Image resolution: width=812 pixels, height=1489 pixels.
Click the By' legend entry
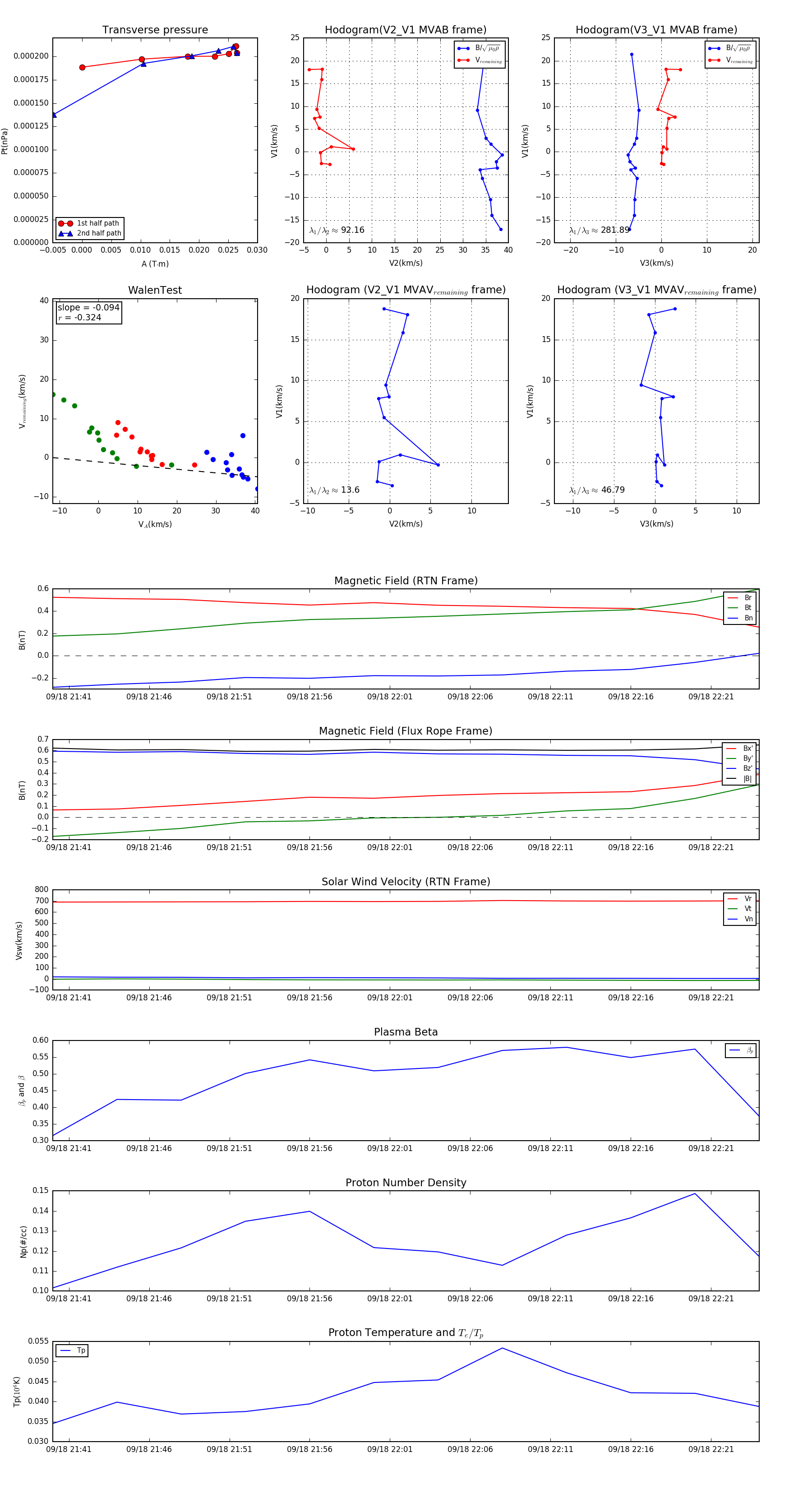(739, 758)
